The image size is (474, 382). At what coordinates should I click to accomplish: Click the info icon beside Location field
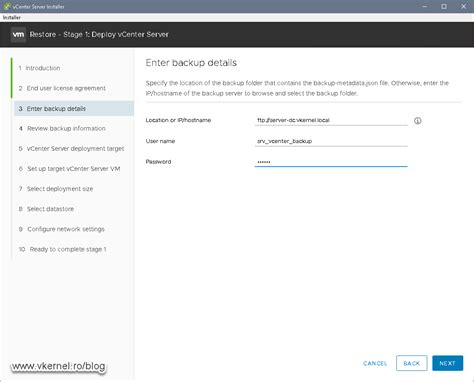417,121
